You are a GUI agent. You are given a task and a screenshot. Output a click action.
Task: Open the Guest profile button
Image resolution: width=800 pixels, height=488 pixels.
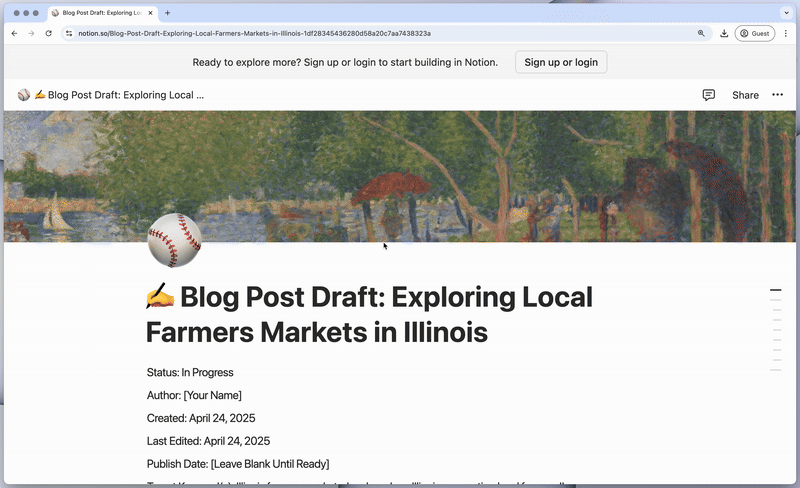[755, 33]
